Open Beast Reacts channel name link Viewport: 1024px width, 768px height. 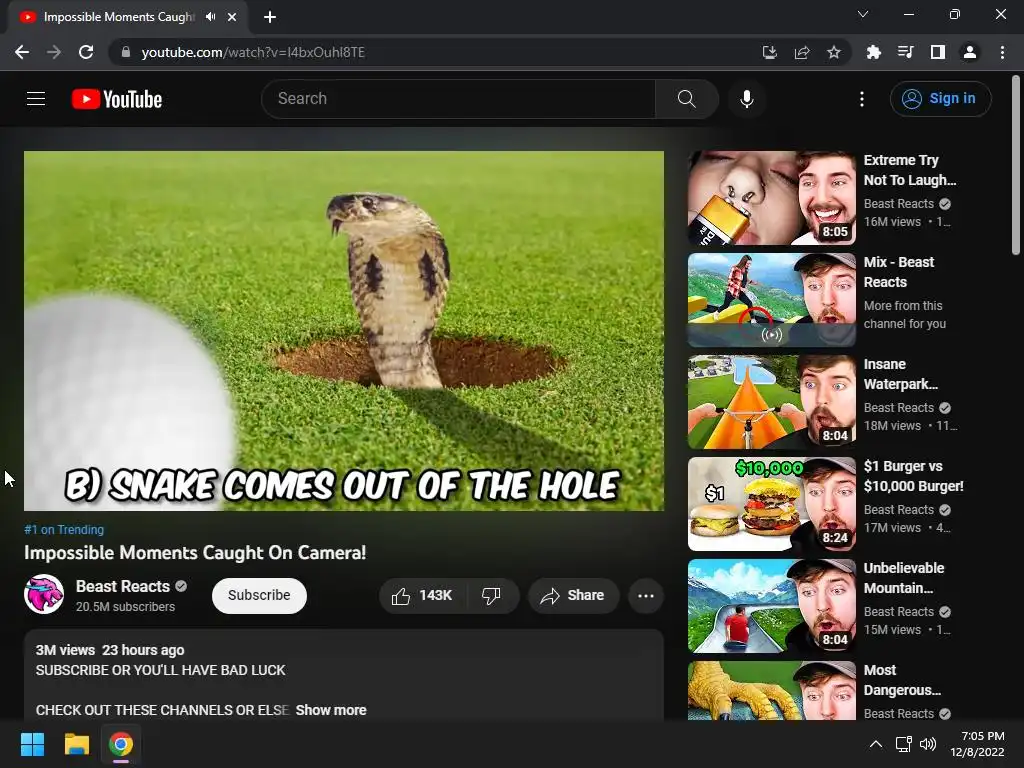123,586
